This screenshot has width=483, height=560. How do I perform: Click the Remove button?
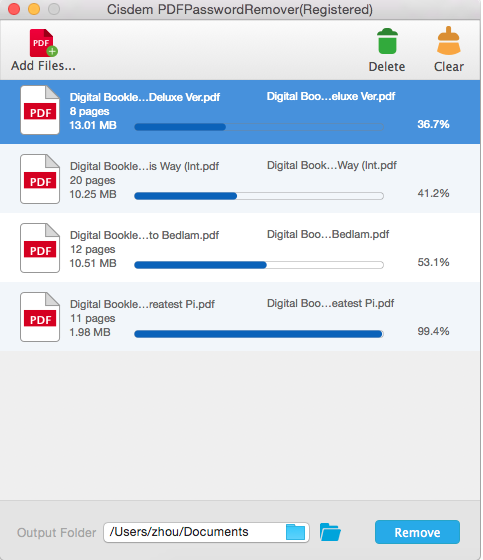tap(417, 532)
